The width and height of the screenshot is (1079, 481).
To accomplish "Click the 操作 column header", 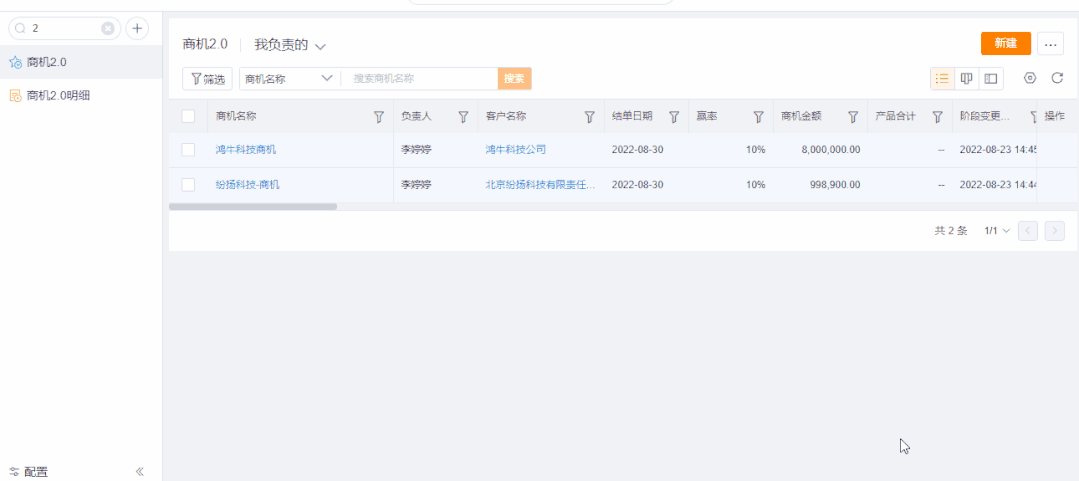I will pyautogui.click(x=1054, y=116).
